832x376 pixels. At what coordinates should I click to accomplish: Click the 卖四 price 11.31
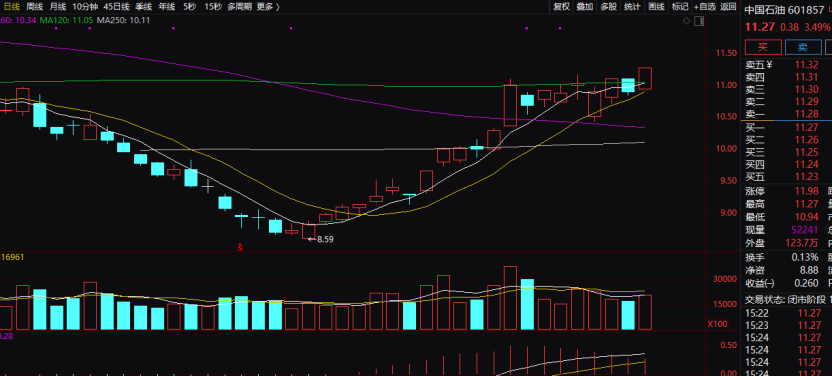807,77
